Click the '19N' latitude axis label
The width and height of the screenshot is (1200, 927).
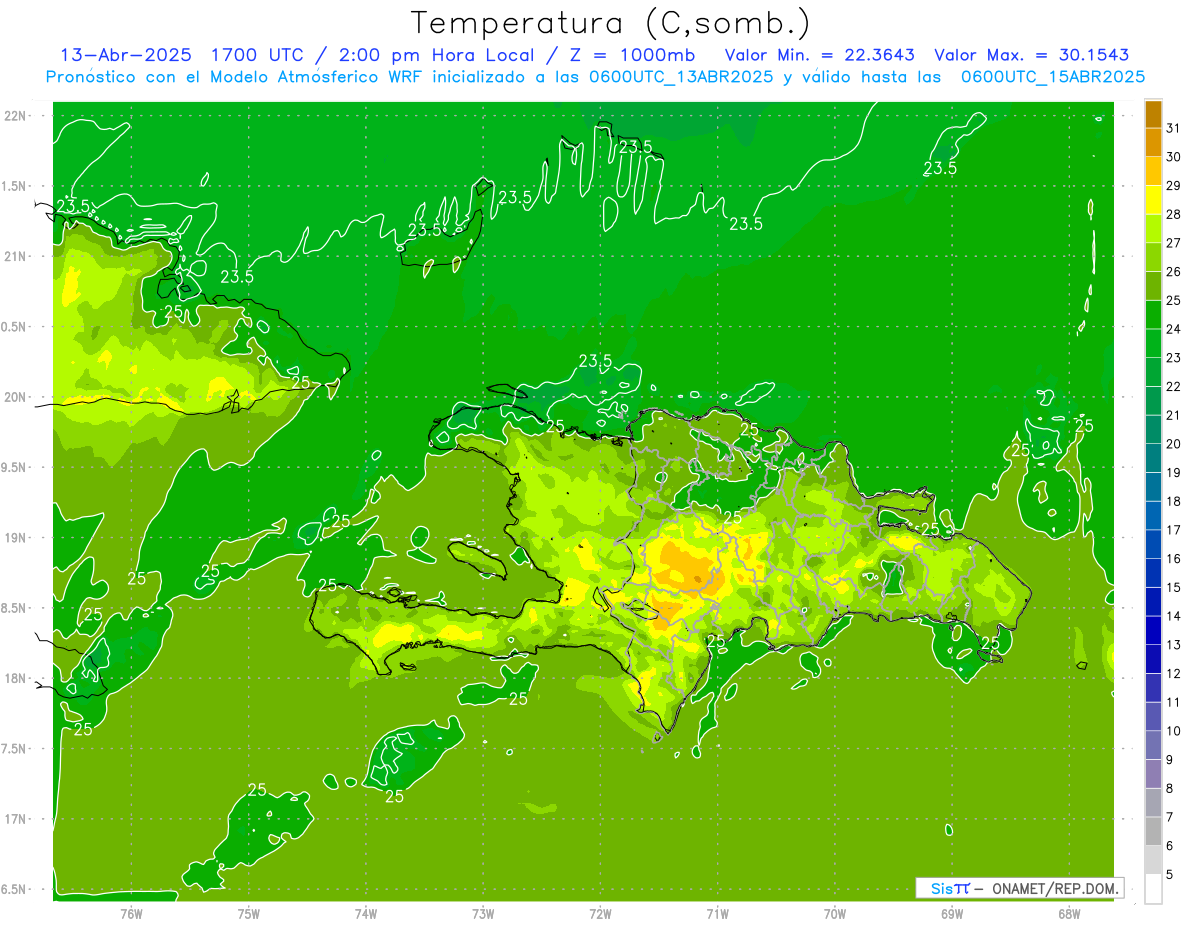(x=16, y=538)
